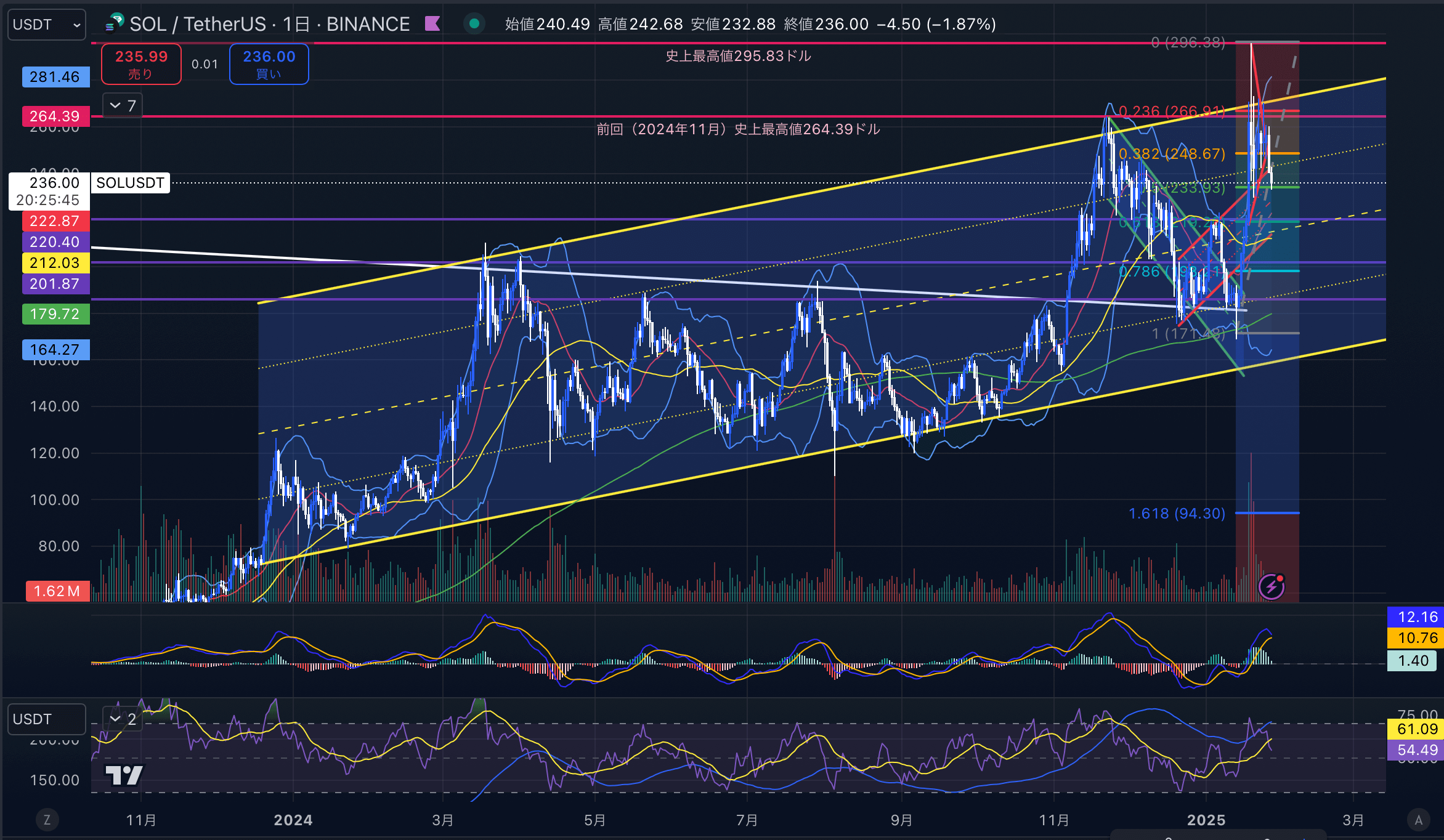Click the 0.01 spread value
The image size is (1444, 840).
(x=205, y=64)
